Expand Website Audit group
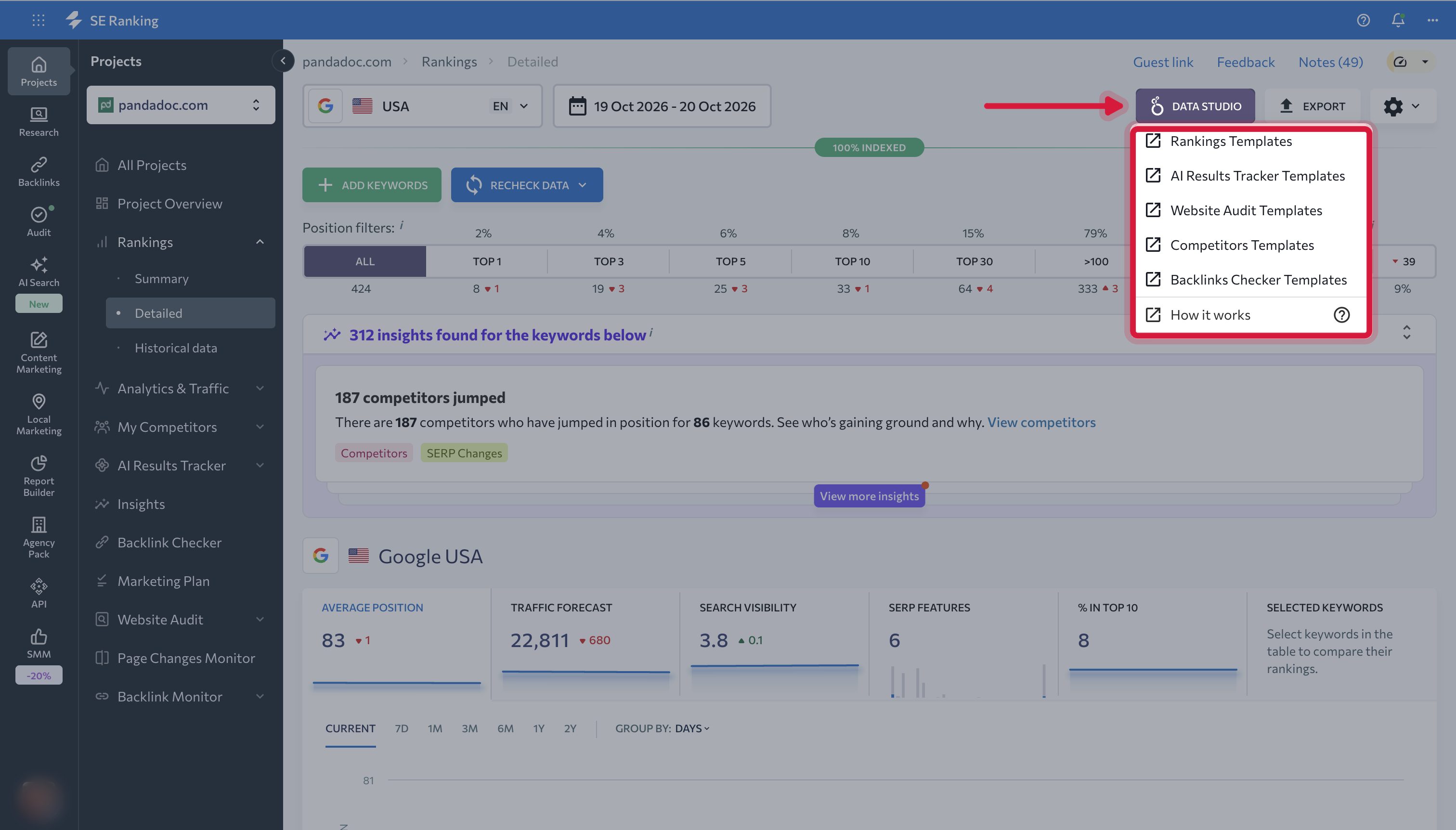This screenshot has height=830, width=1456. [260, 620]
